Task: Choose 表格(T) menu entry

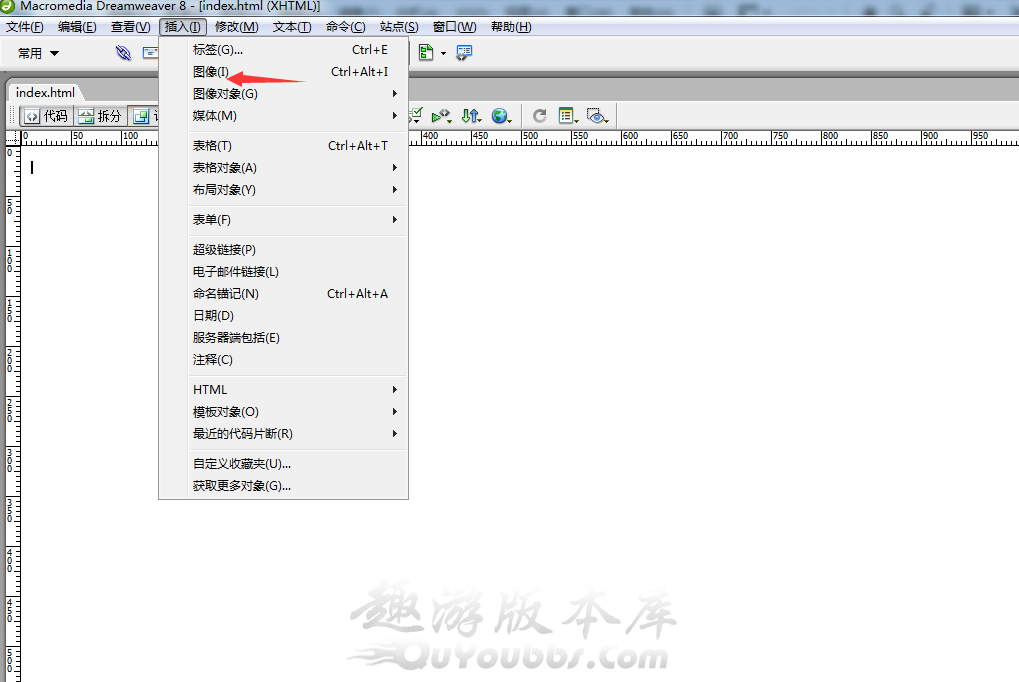Action: 212,146
